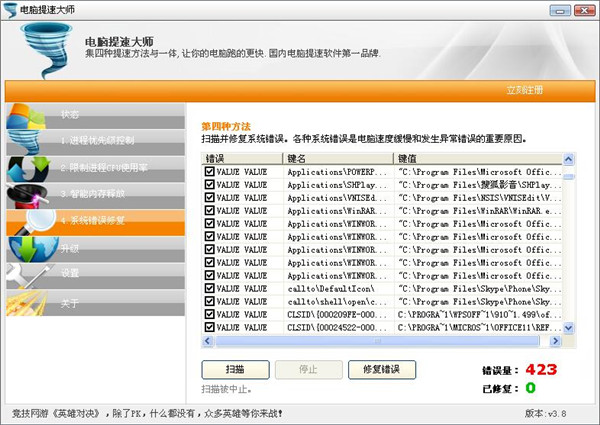Click the Windows flag icon beside 状态
This screenshot has height=425, width=600.
[x=26, y=116]
